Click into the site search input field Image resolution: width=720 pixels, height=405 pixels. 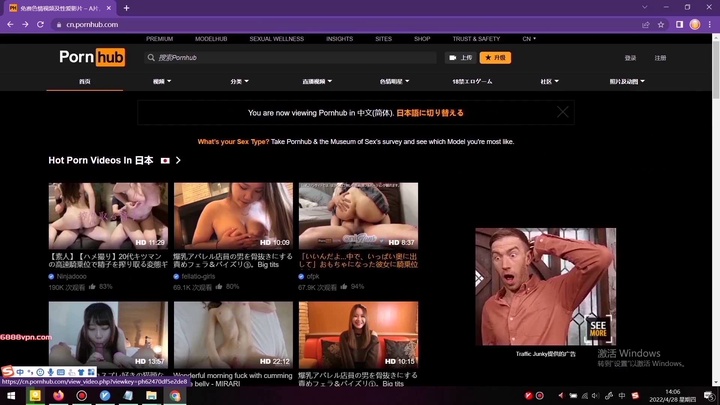click(x=290, y=58)
